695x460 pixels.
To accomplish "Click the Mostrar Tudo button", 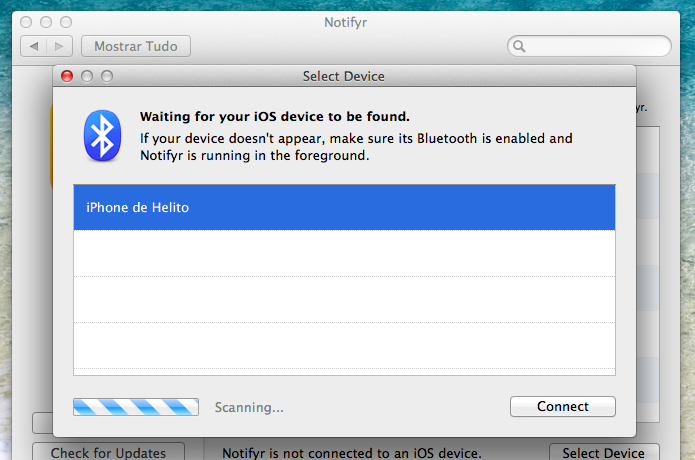I will (x=136, y=46).
